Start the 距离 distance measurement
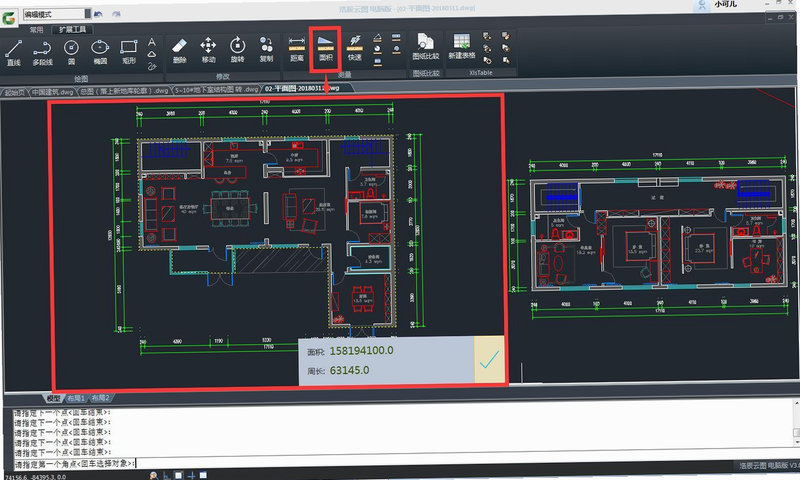The height and width of the screenshot is (480, 800). tap(297, 49)
